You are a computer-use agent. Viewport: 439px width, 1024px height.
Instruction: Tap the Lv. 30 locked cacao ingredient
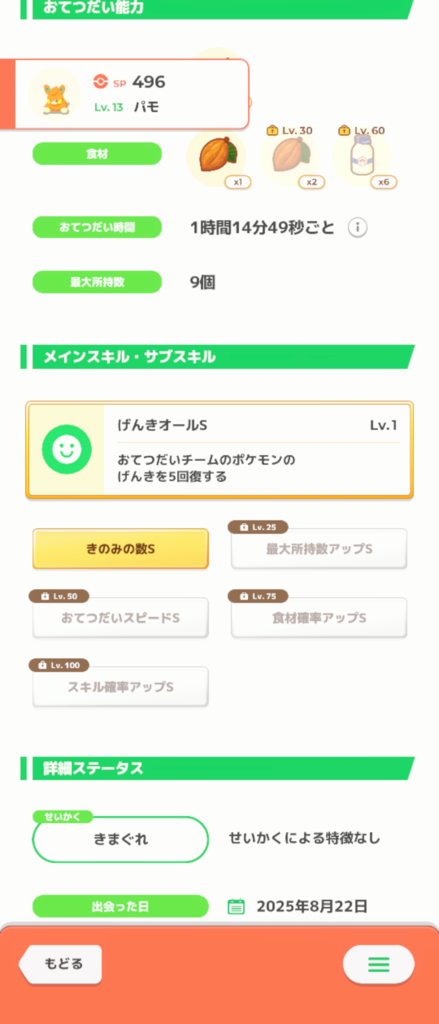(289, 157)
